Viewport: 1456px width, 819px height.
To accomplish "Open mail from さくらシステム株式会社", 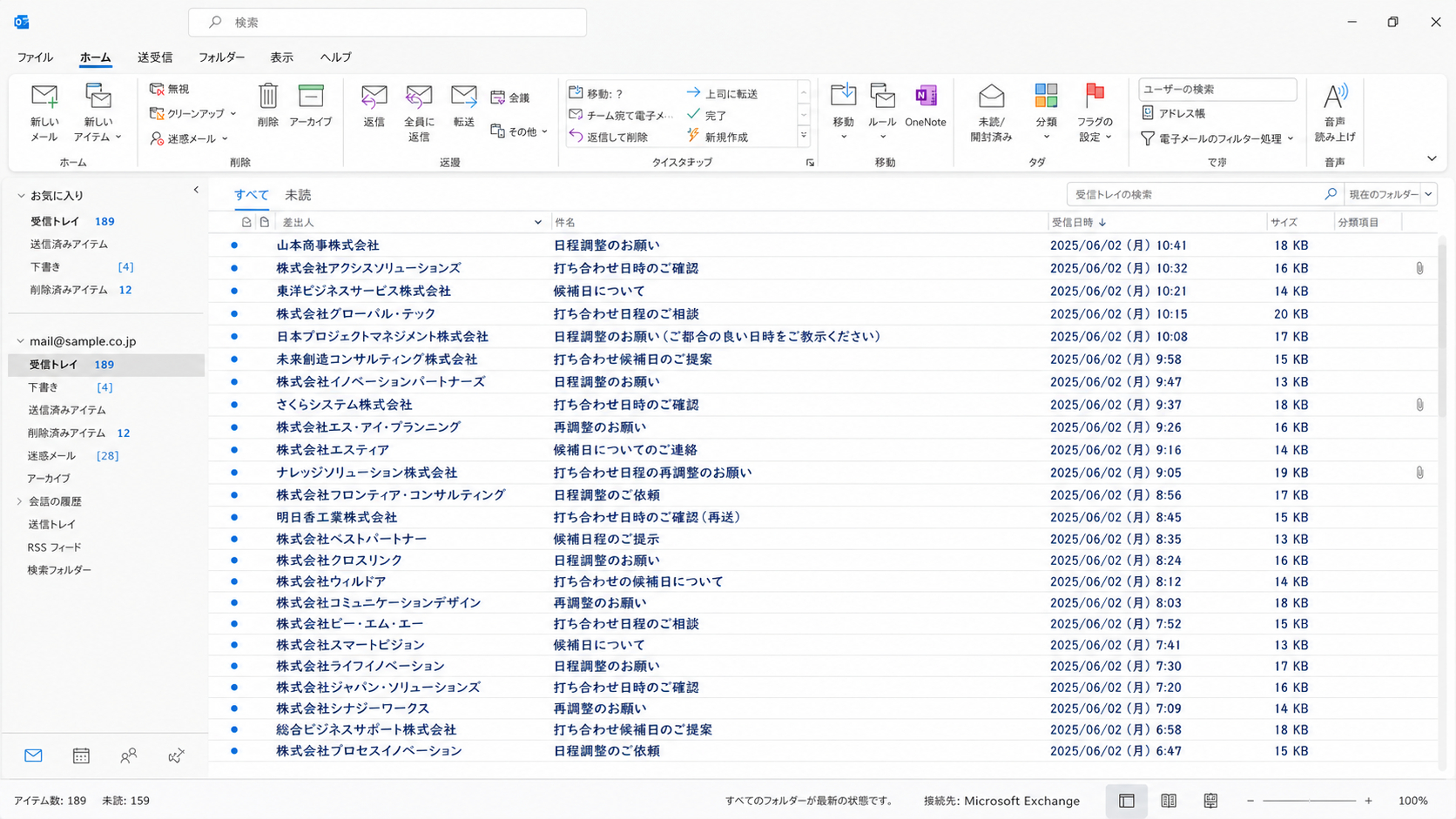I will (x=823, y=405).
